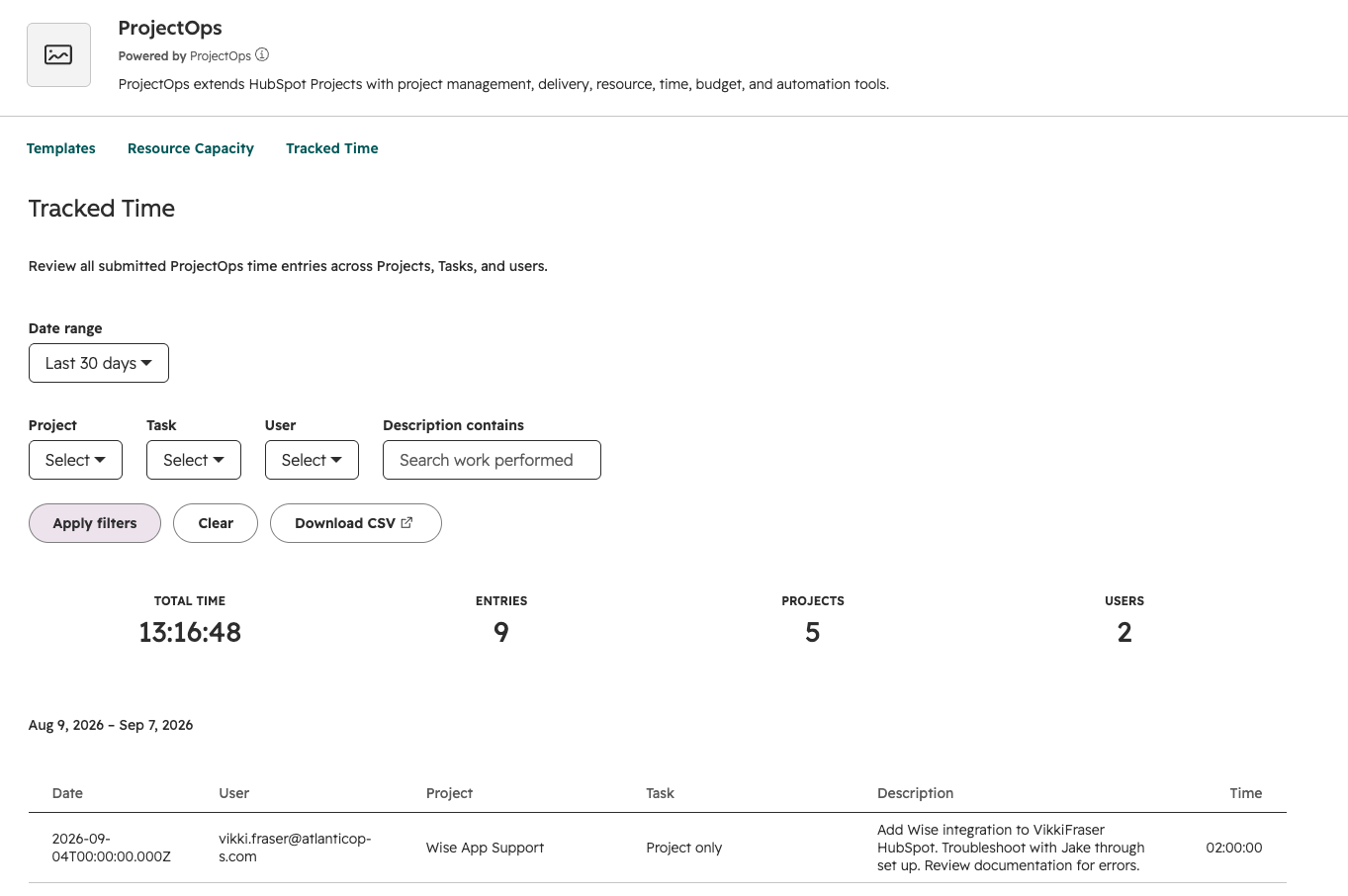Expand the Task filter Select dropdown
1348x896 pixels.
(194, 460)
